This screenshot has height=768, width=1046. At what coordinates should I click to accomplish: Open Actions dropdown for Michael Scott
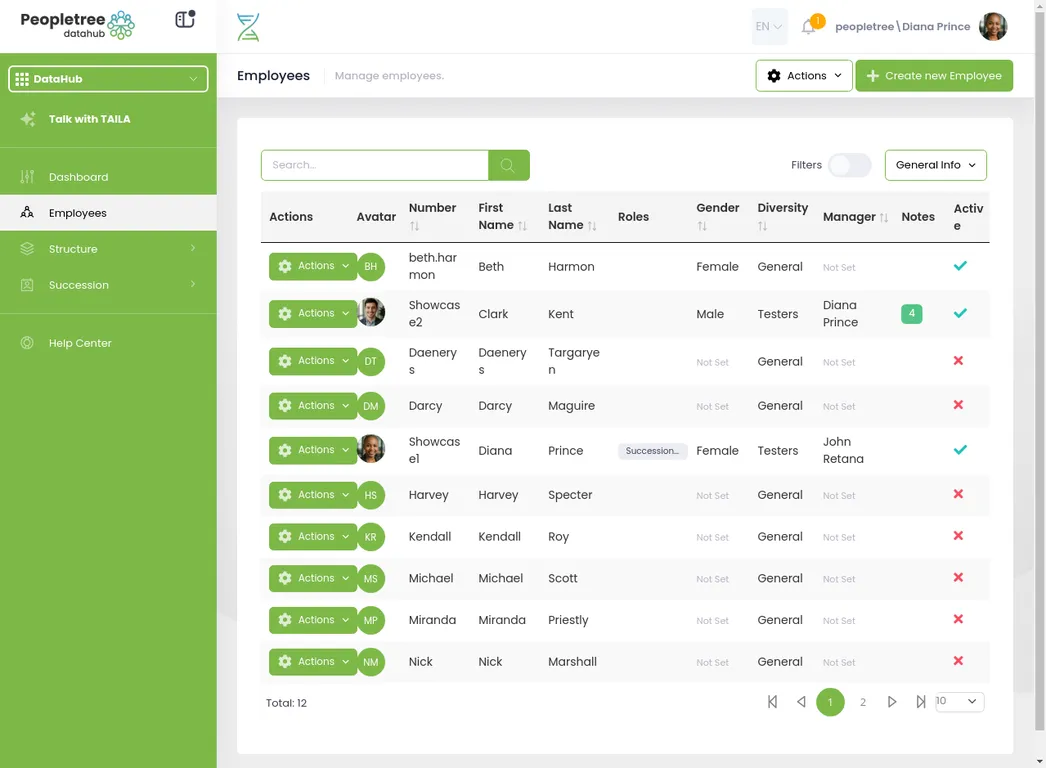[x=313, y=579]
